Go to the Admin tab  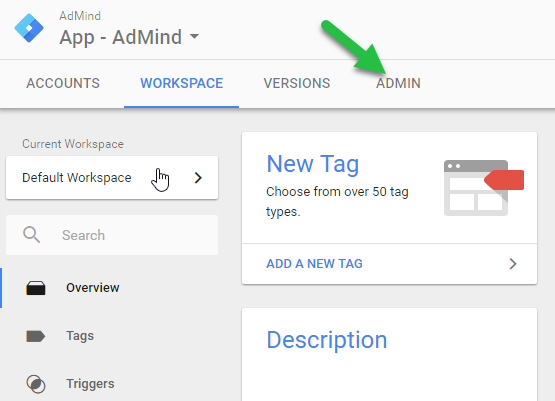pyautogui.click(x=398, y=84)
